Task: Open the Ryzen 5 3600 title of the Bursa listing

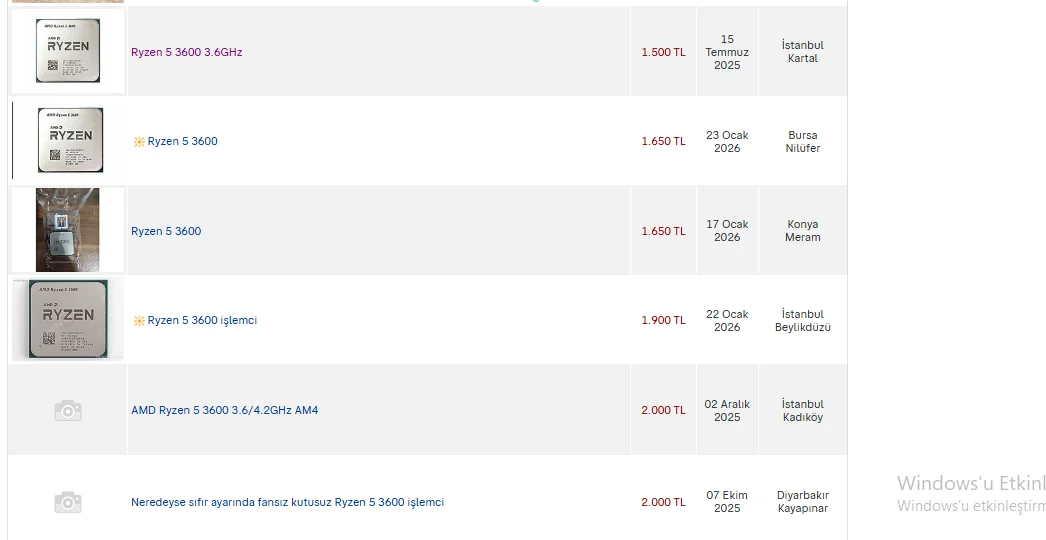Action: (x=183, y=142)
